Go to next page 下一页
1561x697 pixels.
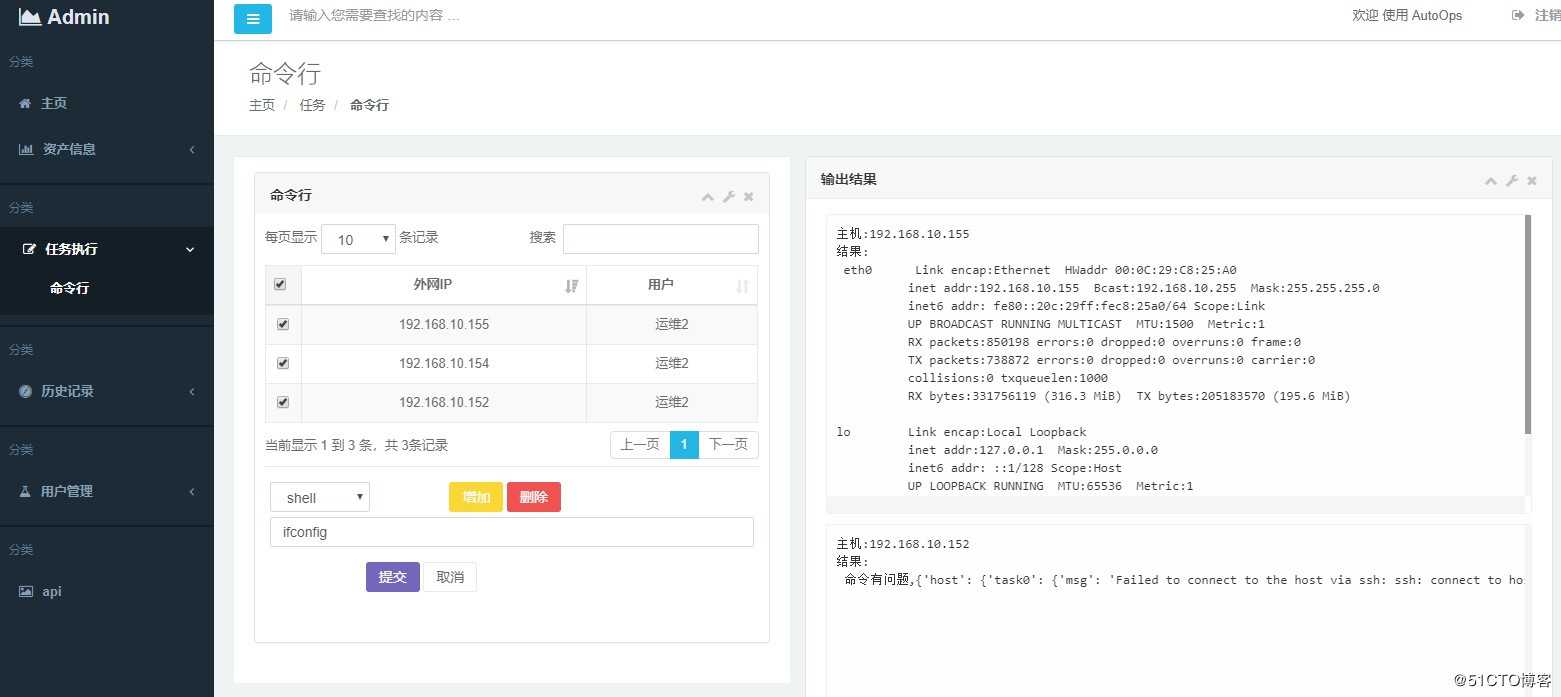(x=728, y=445)
